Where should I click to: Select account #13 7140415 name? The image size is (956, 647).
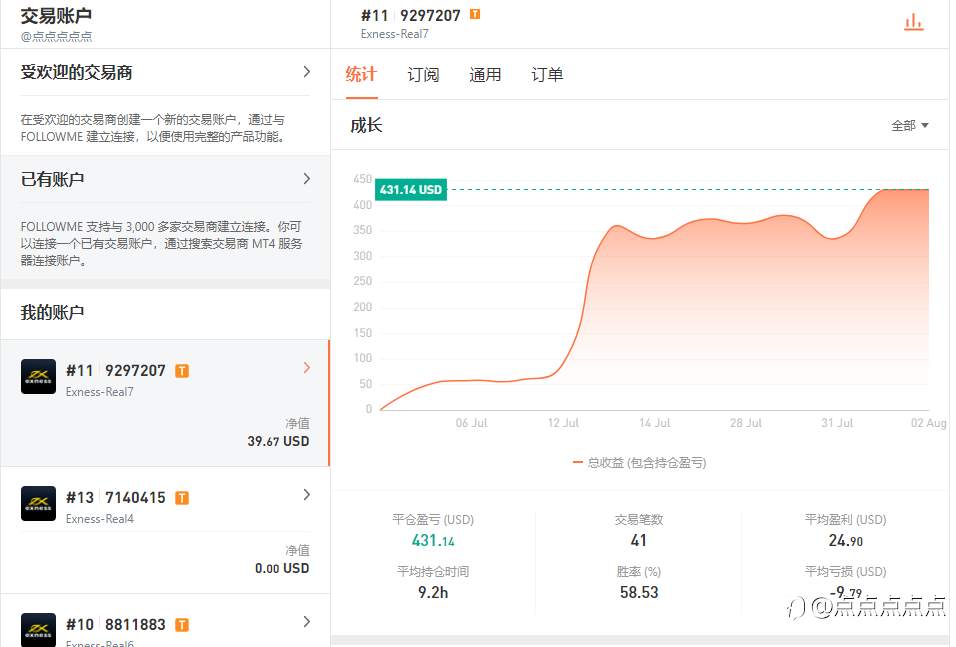pyautogui.click(x=116, y=498)
